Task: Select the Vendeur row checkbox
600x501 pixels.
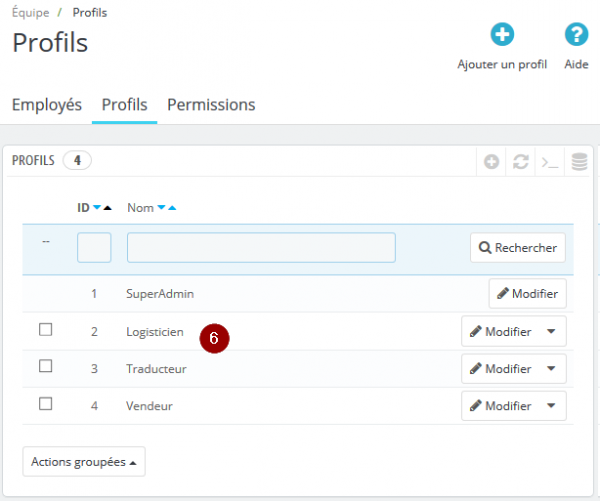Action: click(x=46, y=403)
